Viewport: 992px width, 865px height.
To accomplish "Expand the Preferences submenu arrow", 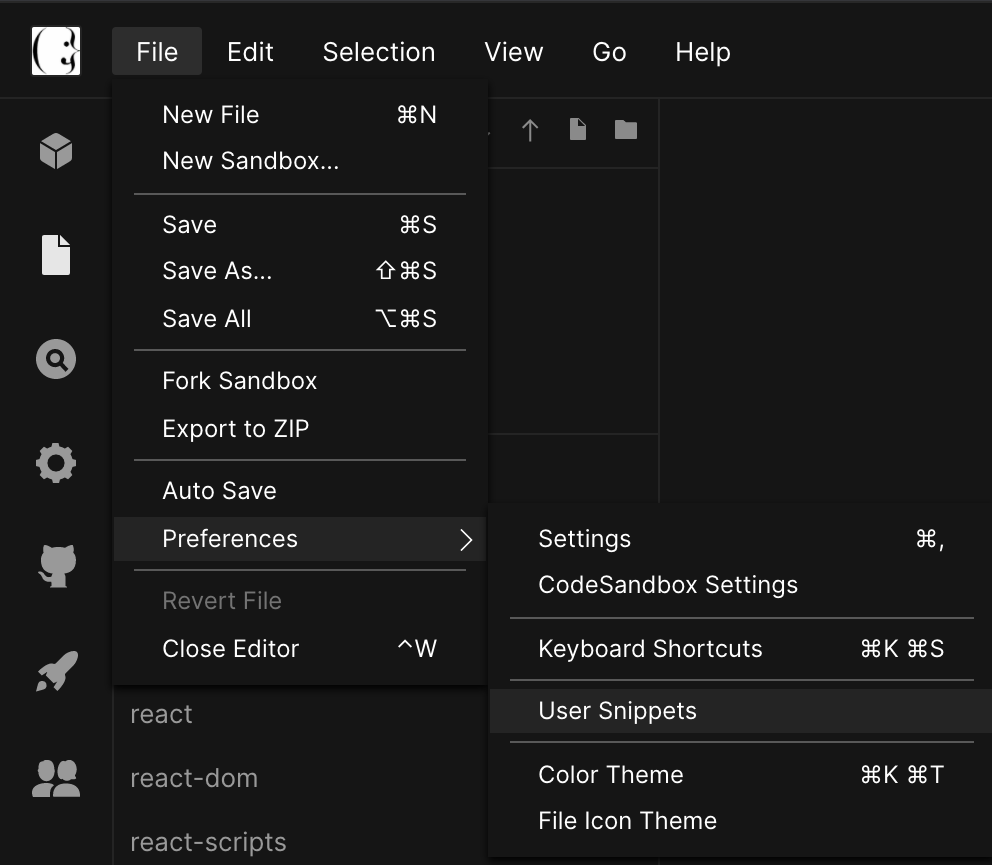I will pyautogui.click(x=466, y=540).
